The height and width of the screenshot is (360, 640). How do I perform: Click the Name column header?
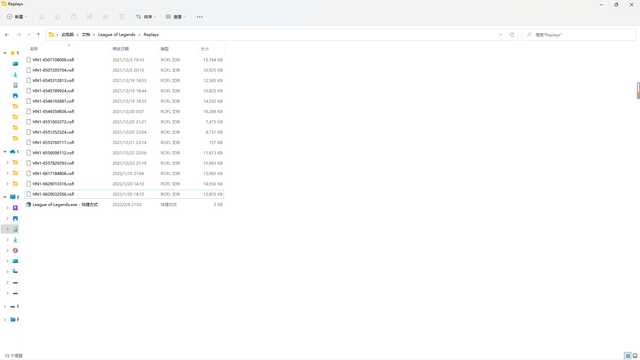coord(34,49)
